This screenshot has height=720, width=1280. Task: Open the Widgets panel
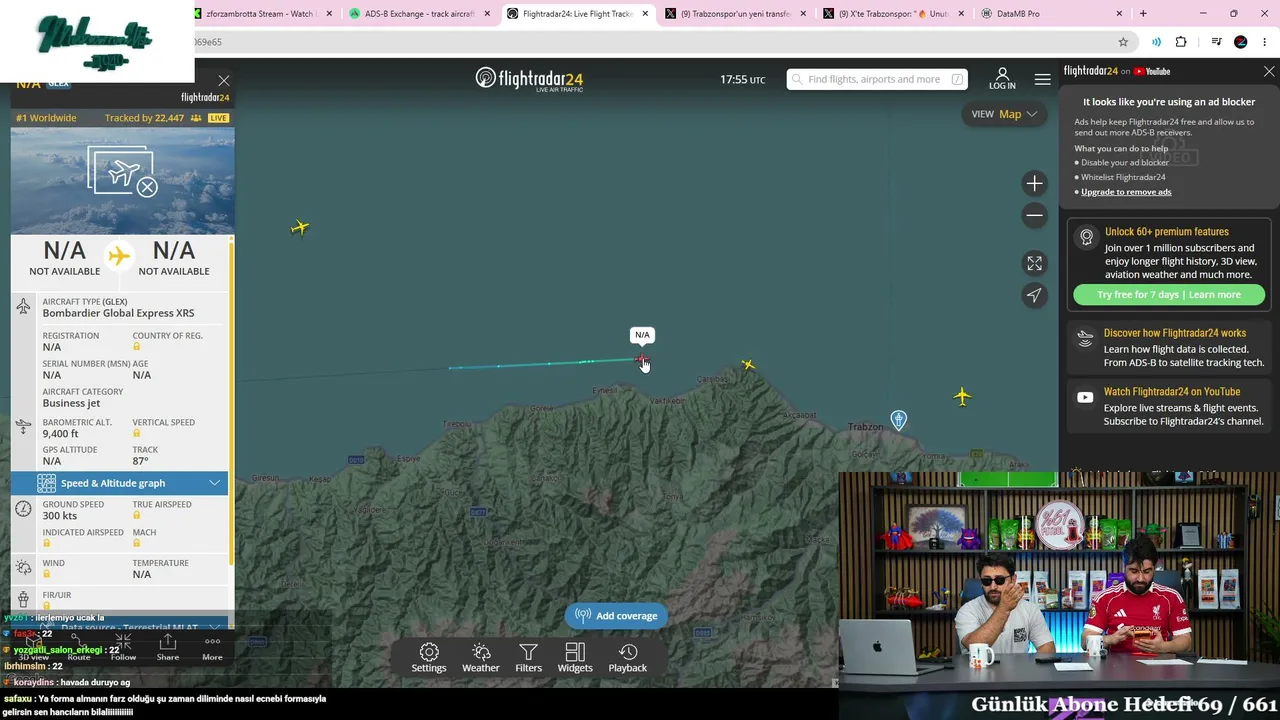click(575, 658)
